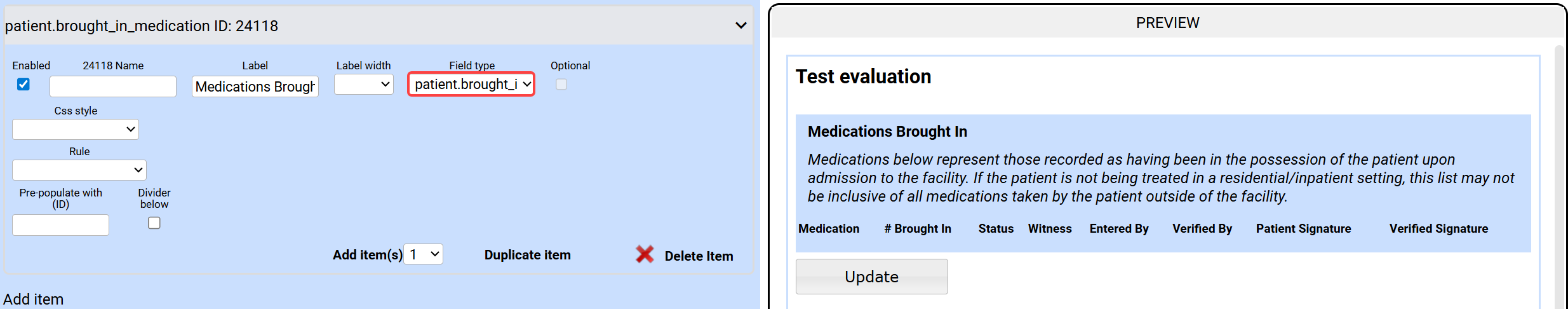This screenshot has height=309, width=1568.
Task: Click the Add item link below
Action: tap(34, 299)
